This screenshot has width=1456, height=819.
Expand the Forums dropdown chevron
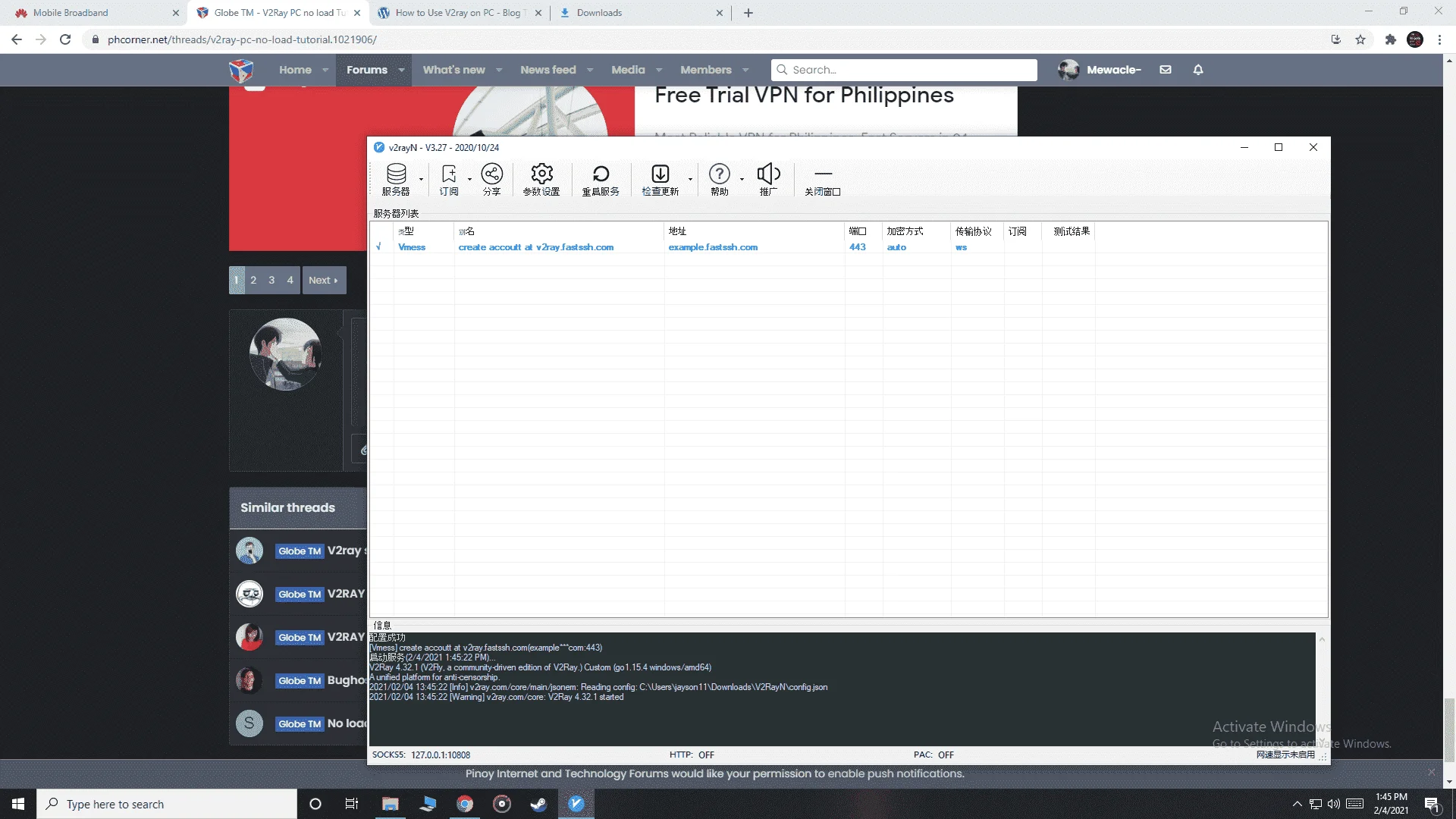coord(401,70)
